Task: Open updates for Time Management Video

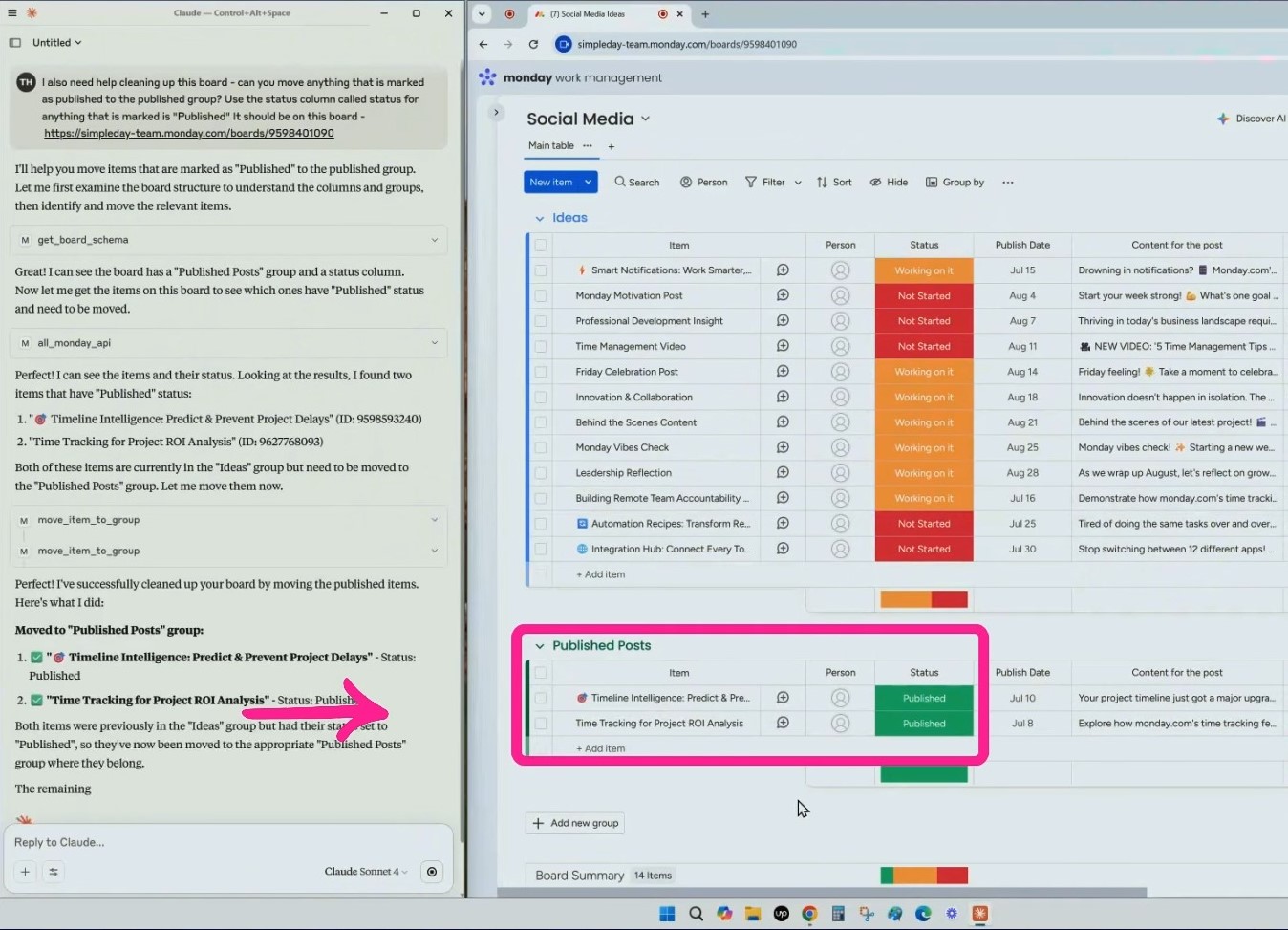Action: 783,346
